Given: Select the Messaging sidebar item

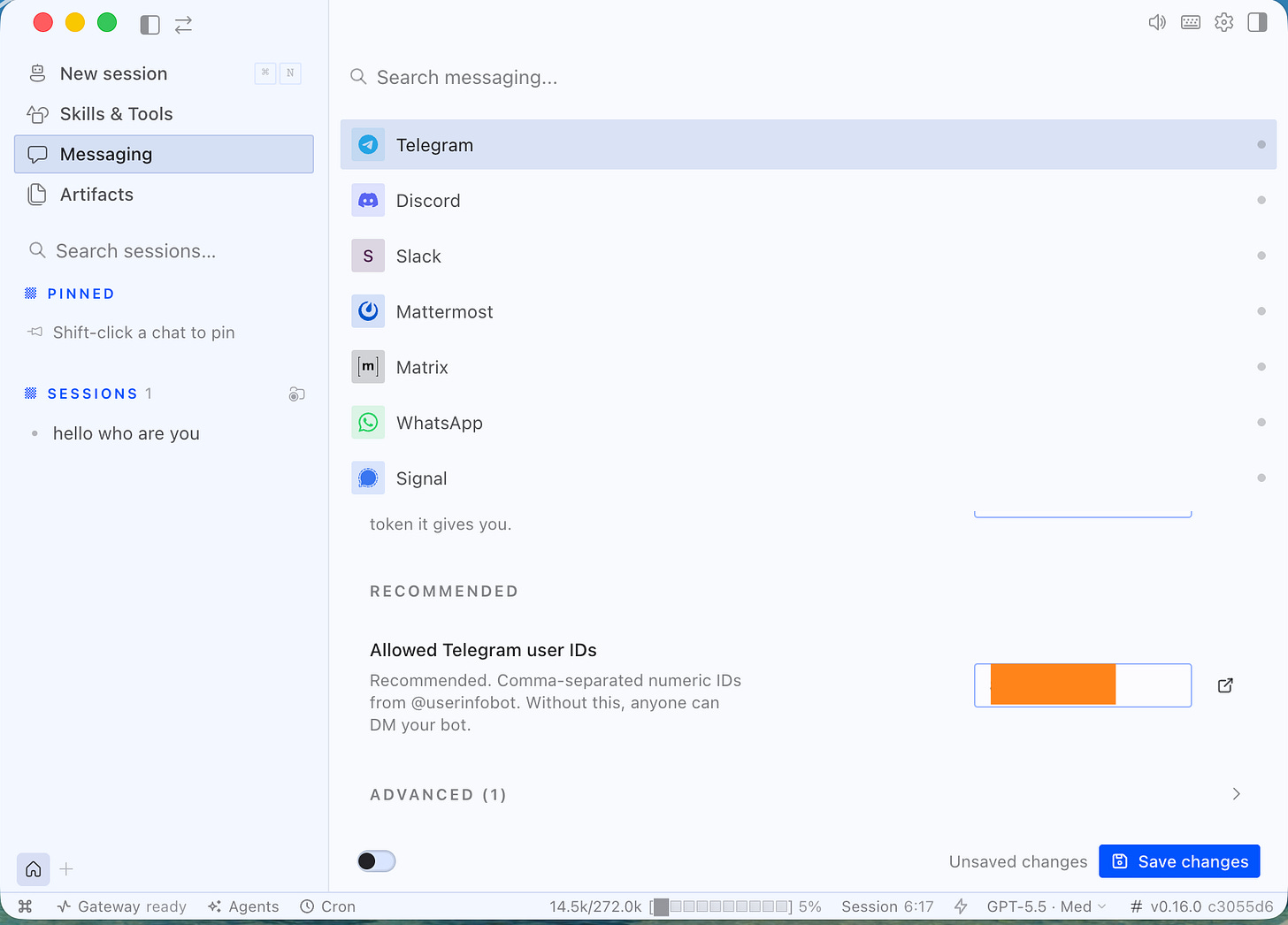Looking at the screenshot, I should point(165,154).
